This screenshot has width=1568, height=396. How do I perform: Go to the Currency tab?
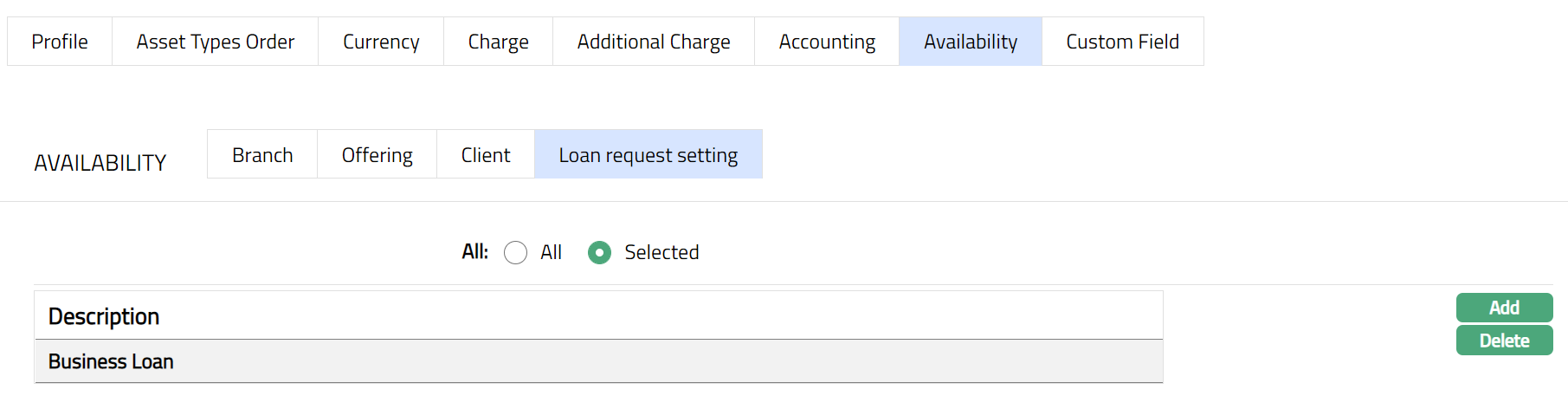click(x=381, y=42)
